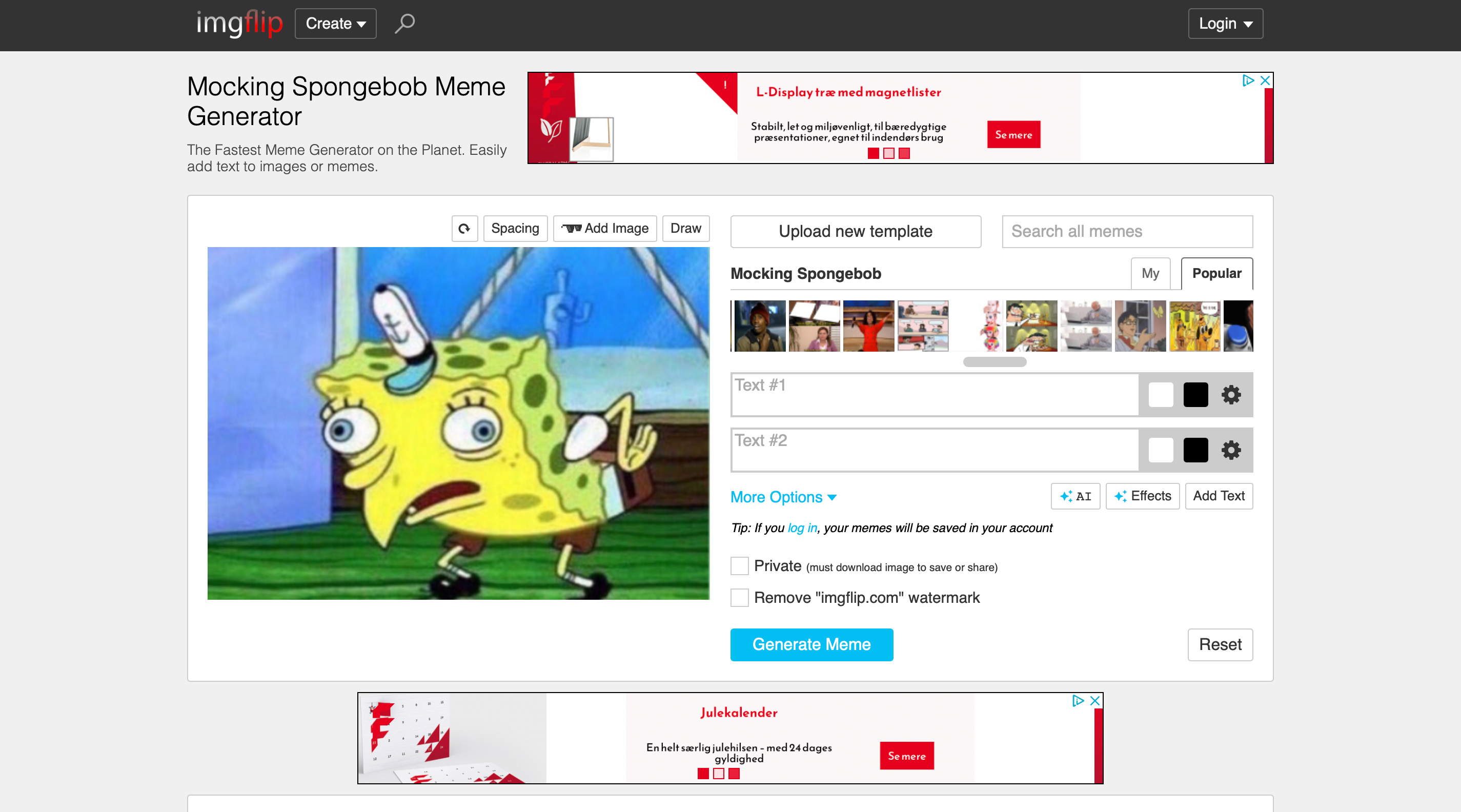Click the Generate Meme button
The image size is (1461, 812).
811,645
